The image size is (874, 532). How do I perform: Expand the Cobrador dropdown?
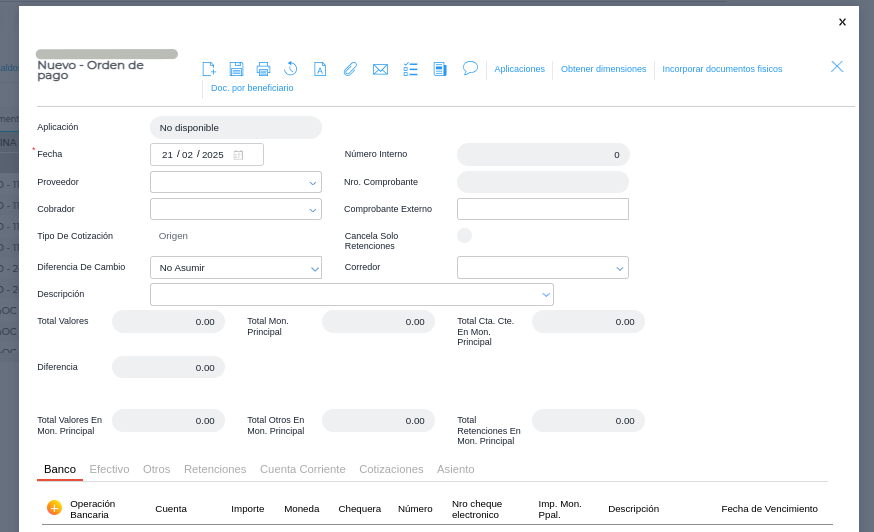(x=313, y=210)
